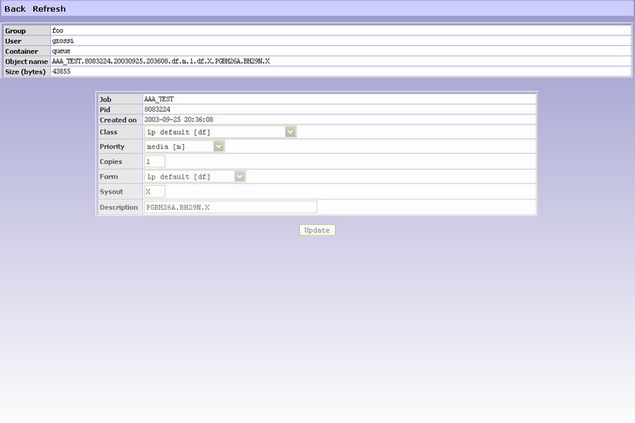Click the Pid value 8083224
This screenshot has height=423, width=635.
click(x=158, y=109)
